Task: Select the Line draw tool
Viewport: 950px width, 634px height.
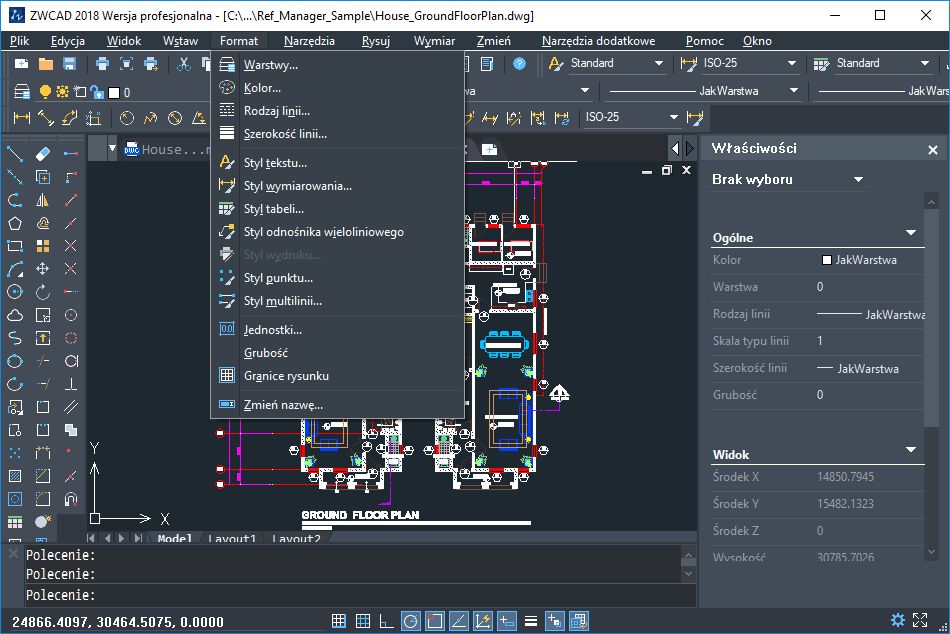Action: click(15, 154)
